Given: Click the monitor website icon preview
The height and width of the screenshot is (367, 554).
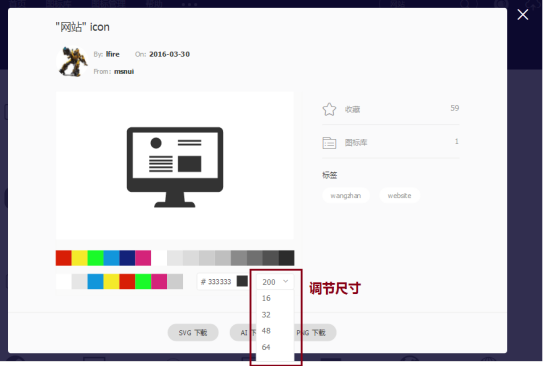Looking at the screenshot, I should pyautogui.click(x=175, y=167).
